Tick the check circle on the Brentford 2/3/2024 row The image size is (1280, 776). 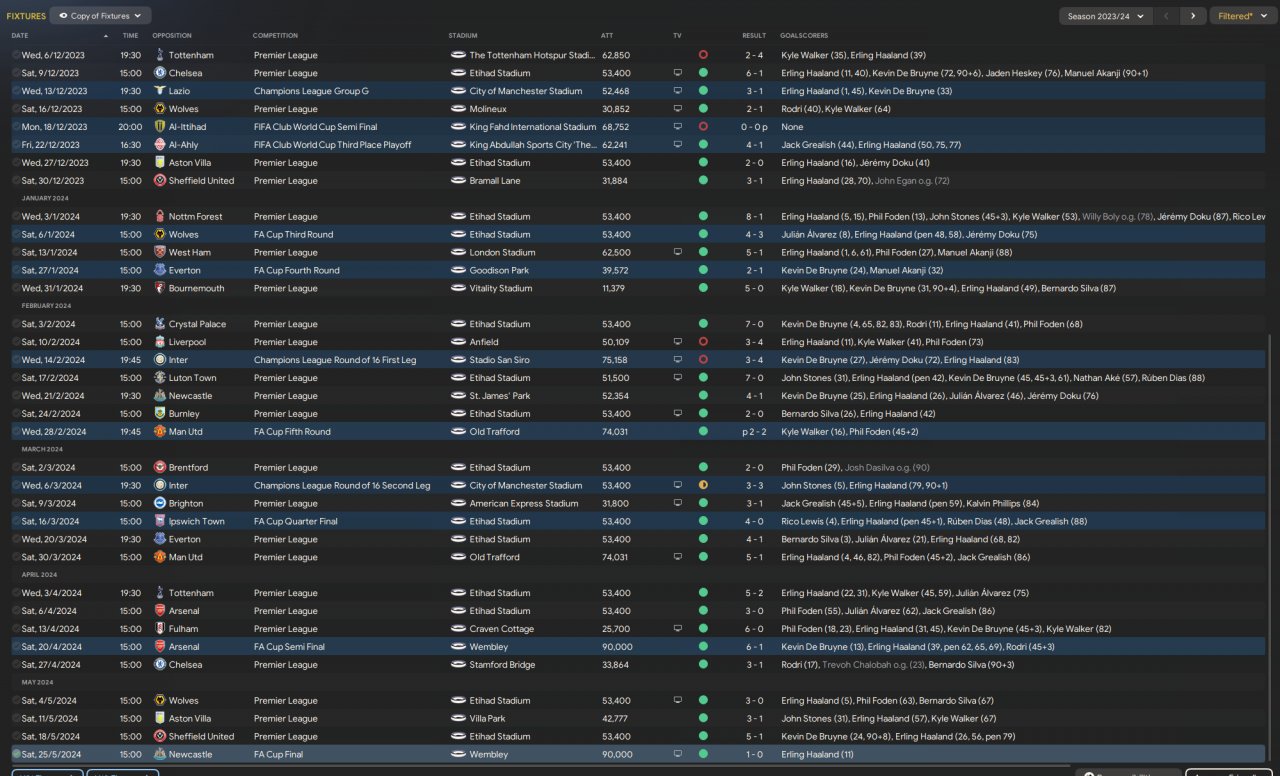point(16,468)
